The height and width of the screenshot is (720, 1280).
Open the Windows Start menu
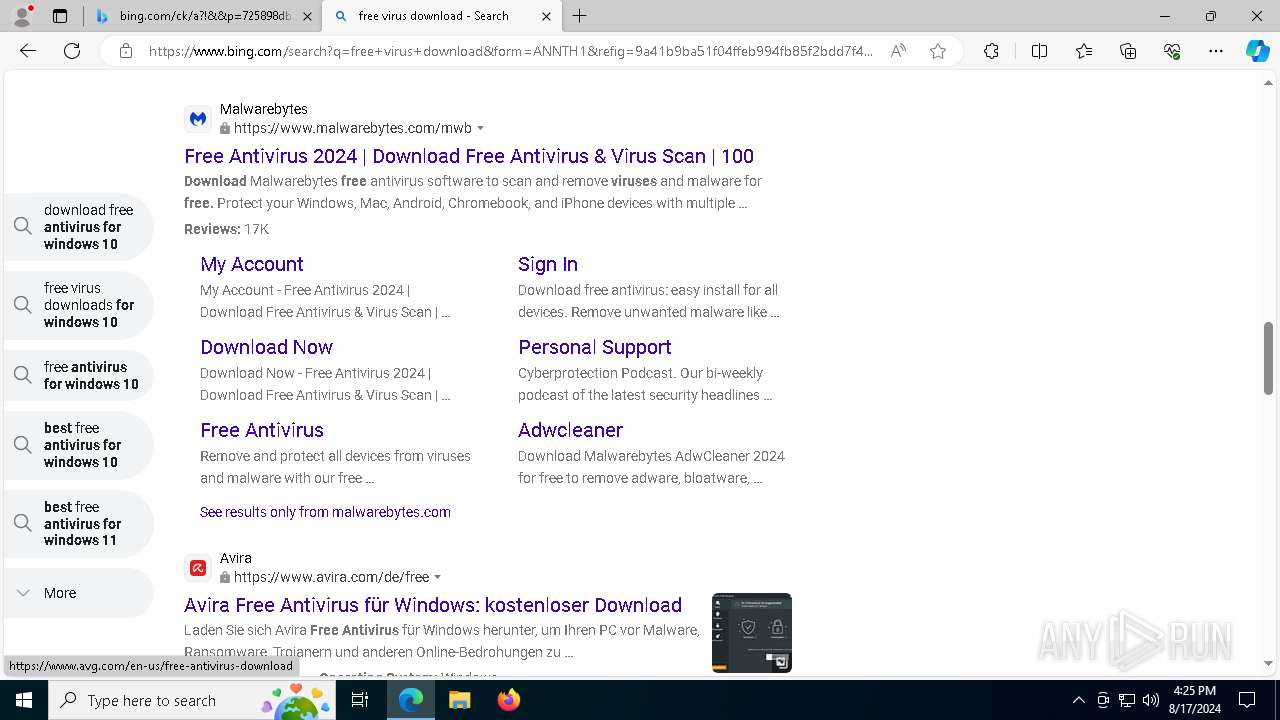tap(24, 700)
